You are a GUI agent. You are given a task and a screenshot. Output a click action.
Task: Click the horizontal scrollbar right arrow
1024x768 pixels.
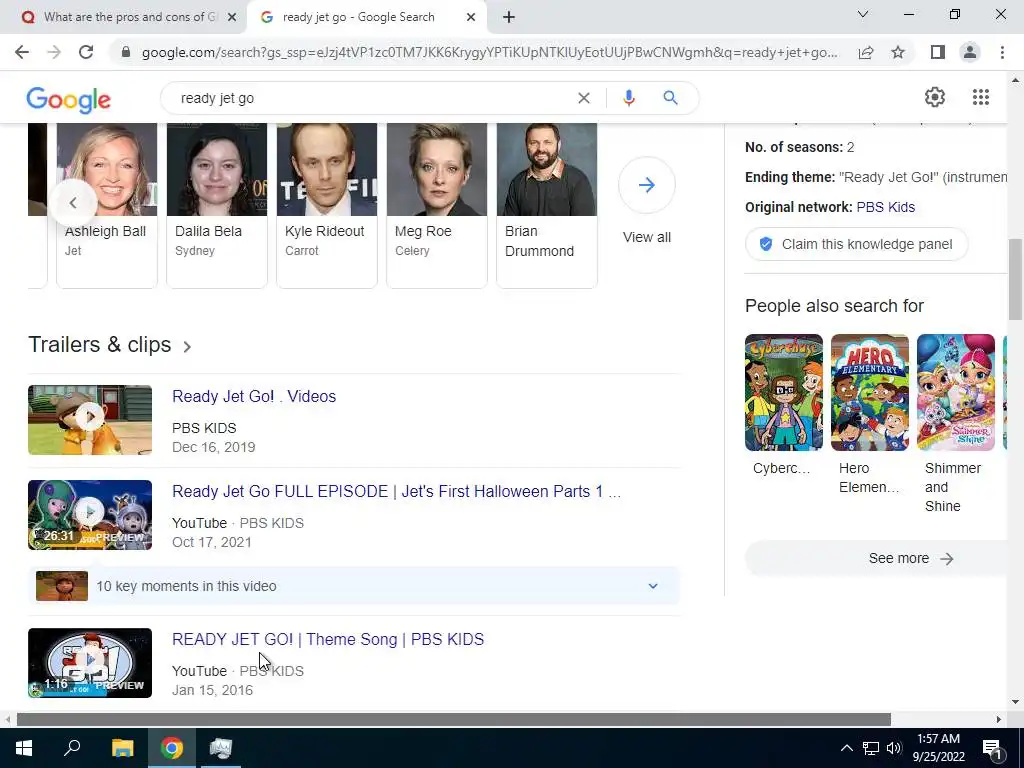(999, 719)
